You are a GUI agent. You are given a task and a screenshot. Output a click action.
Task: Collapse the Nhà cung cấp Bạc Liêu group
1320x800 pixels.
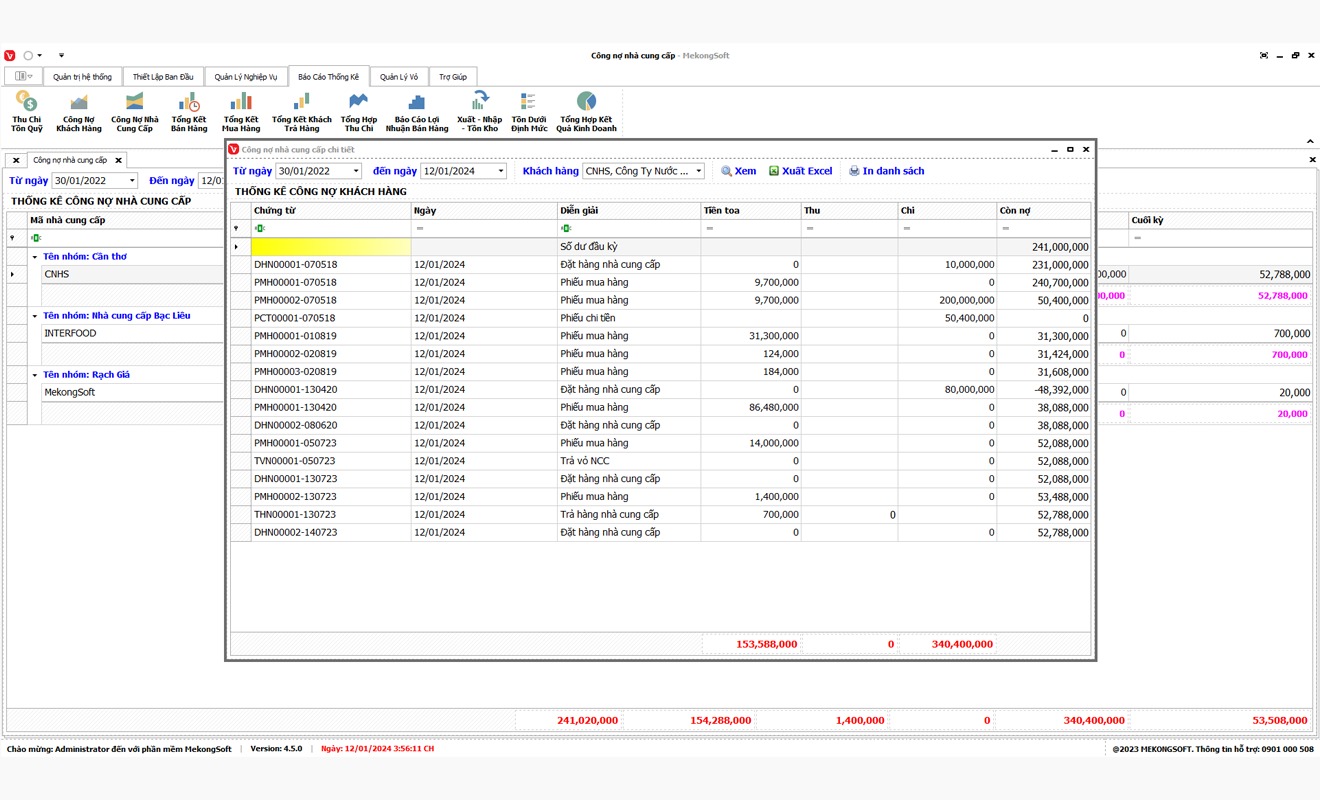pos(35,316)
